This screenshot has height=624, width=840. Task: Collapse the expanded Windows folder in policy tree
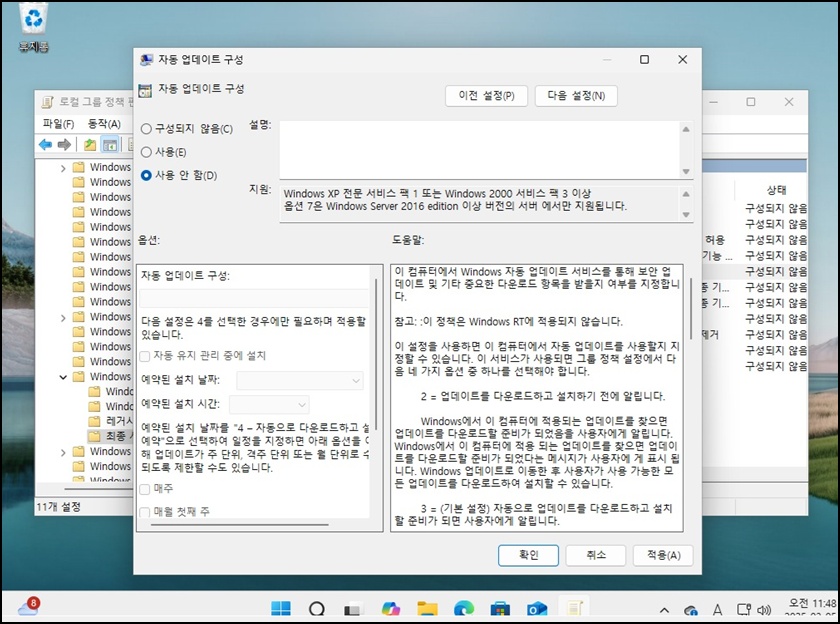63,377
